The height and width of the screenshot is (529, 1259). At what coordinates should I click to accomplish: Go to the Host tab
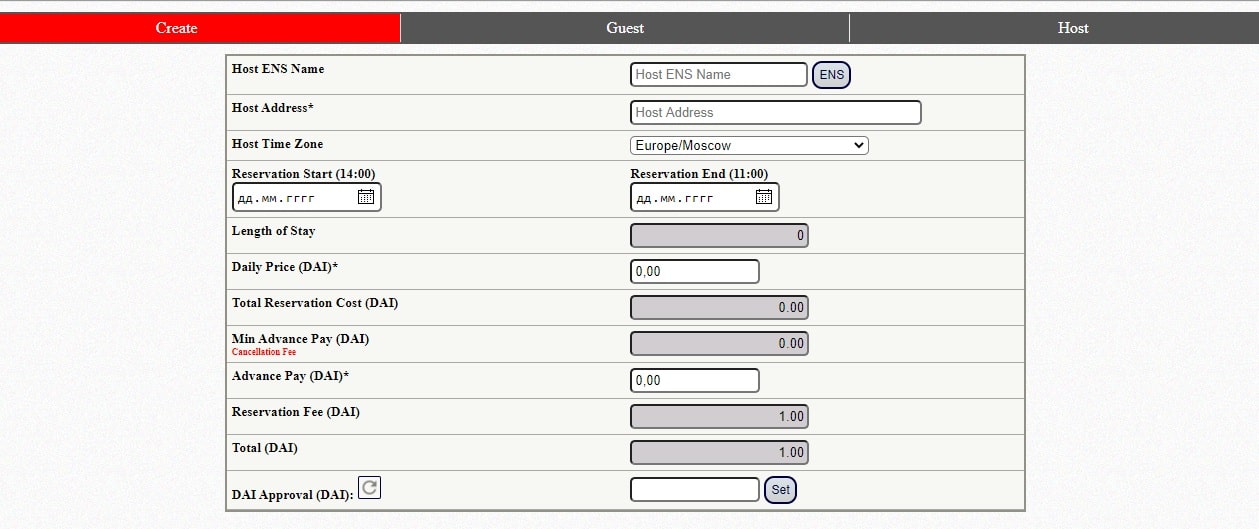pos(1054,28)
